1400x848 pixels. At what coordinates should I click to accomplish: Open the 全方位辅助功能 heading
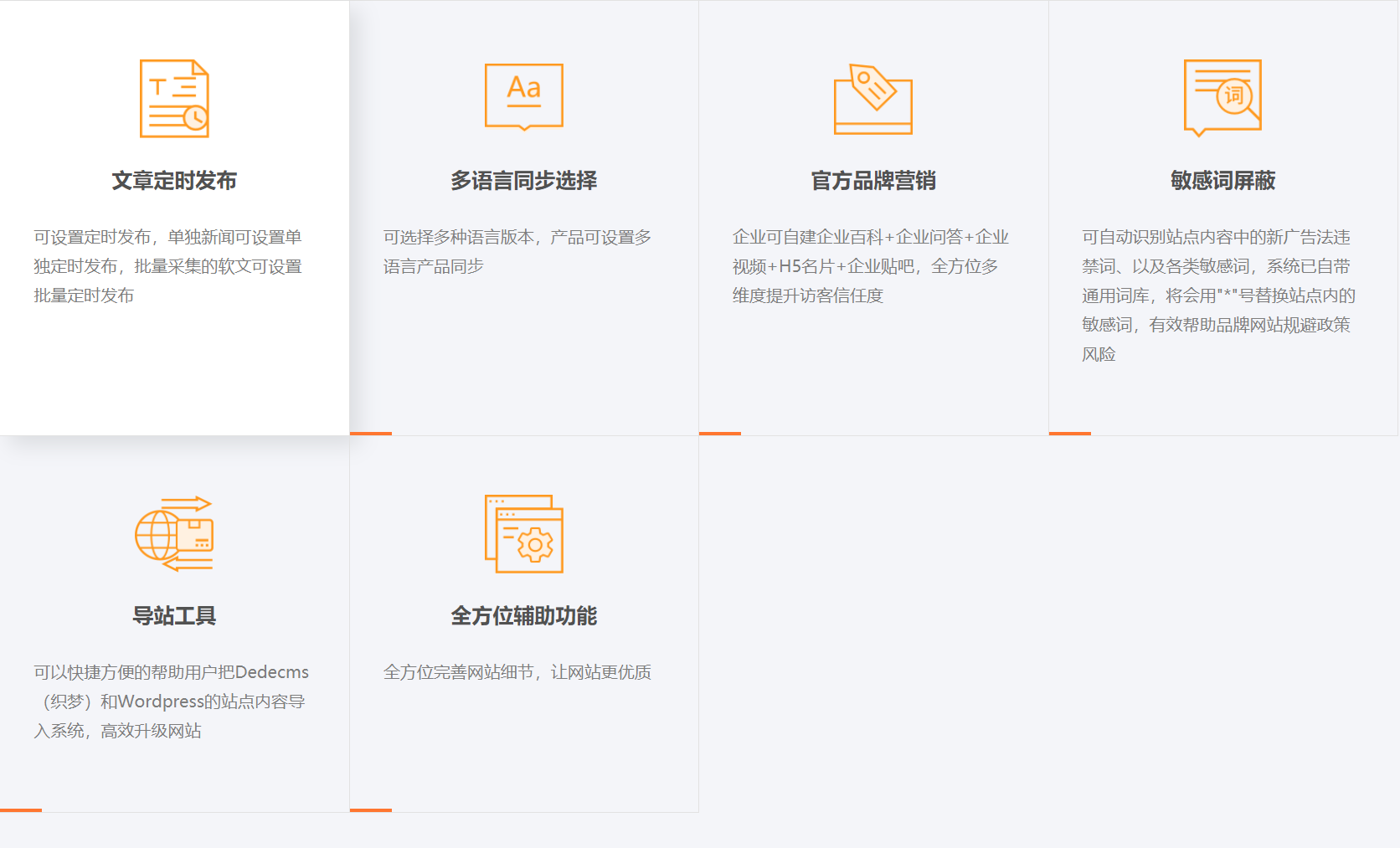(x=524, y=616)
